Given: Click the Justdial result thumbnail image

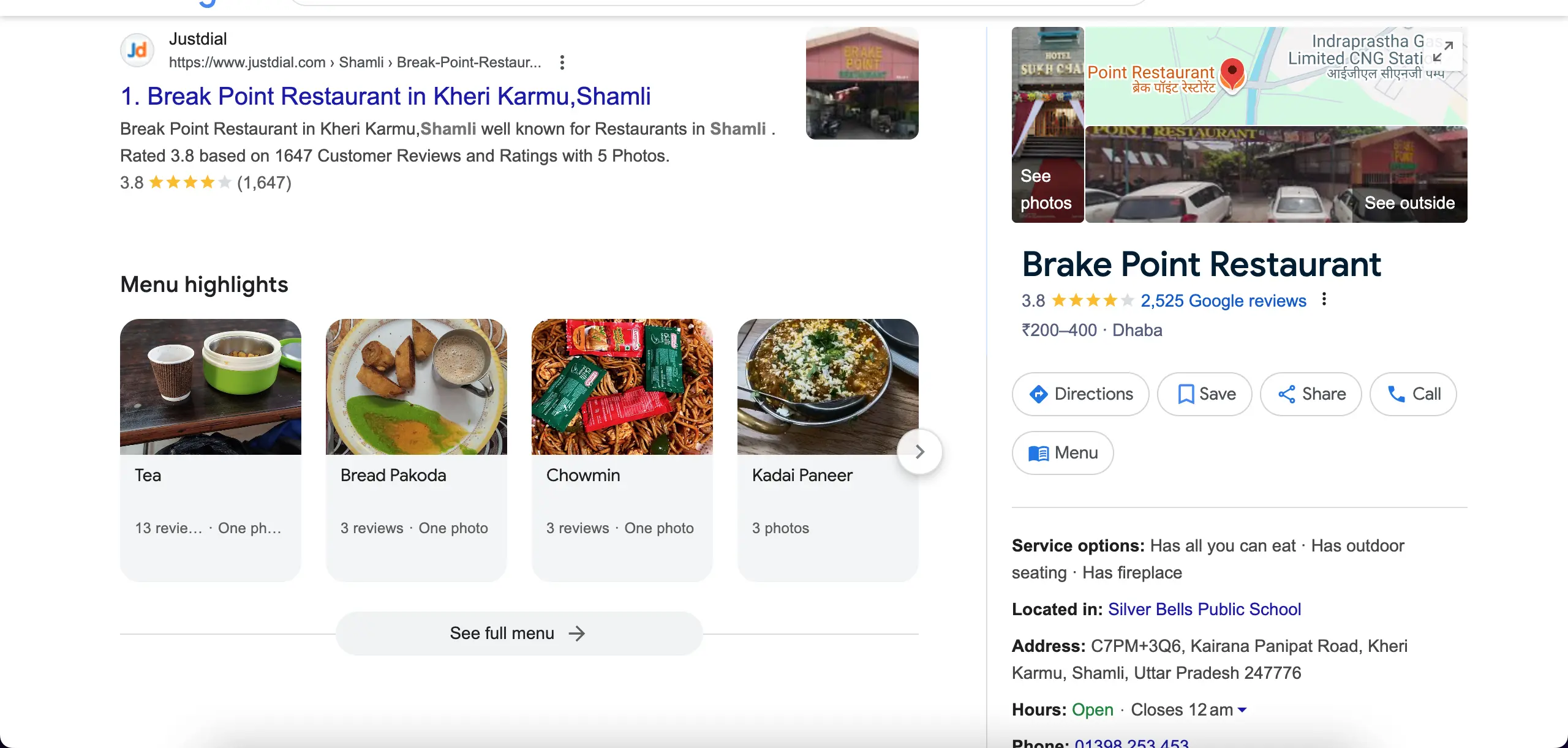Looking at the screenshot, I should coord(862,83).
